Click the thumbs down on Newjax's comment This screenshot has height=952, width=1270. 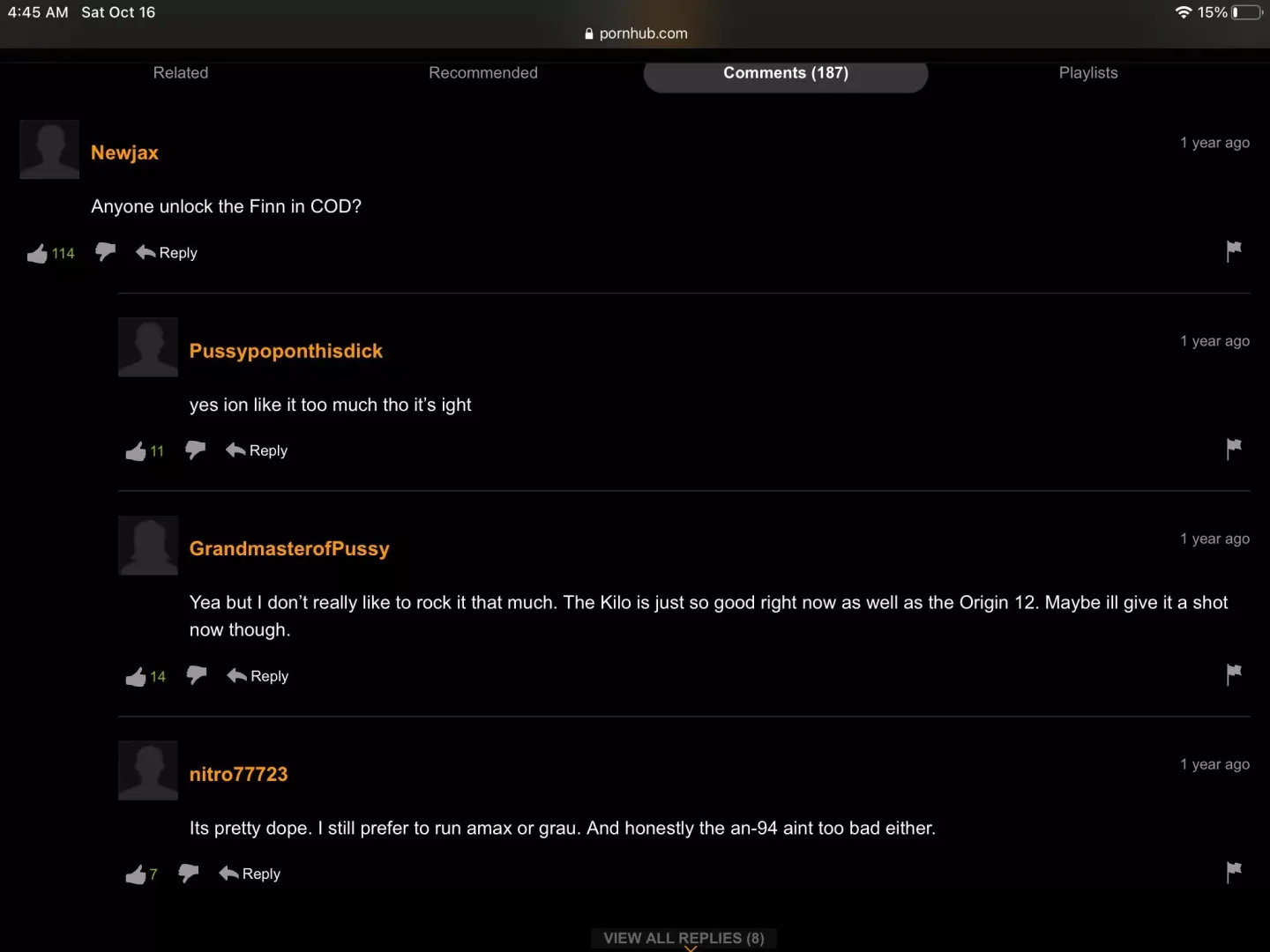pyautogui.click(x=104, y=252)
